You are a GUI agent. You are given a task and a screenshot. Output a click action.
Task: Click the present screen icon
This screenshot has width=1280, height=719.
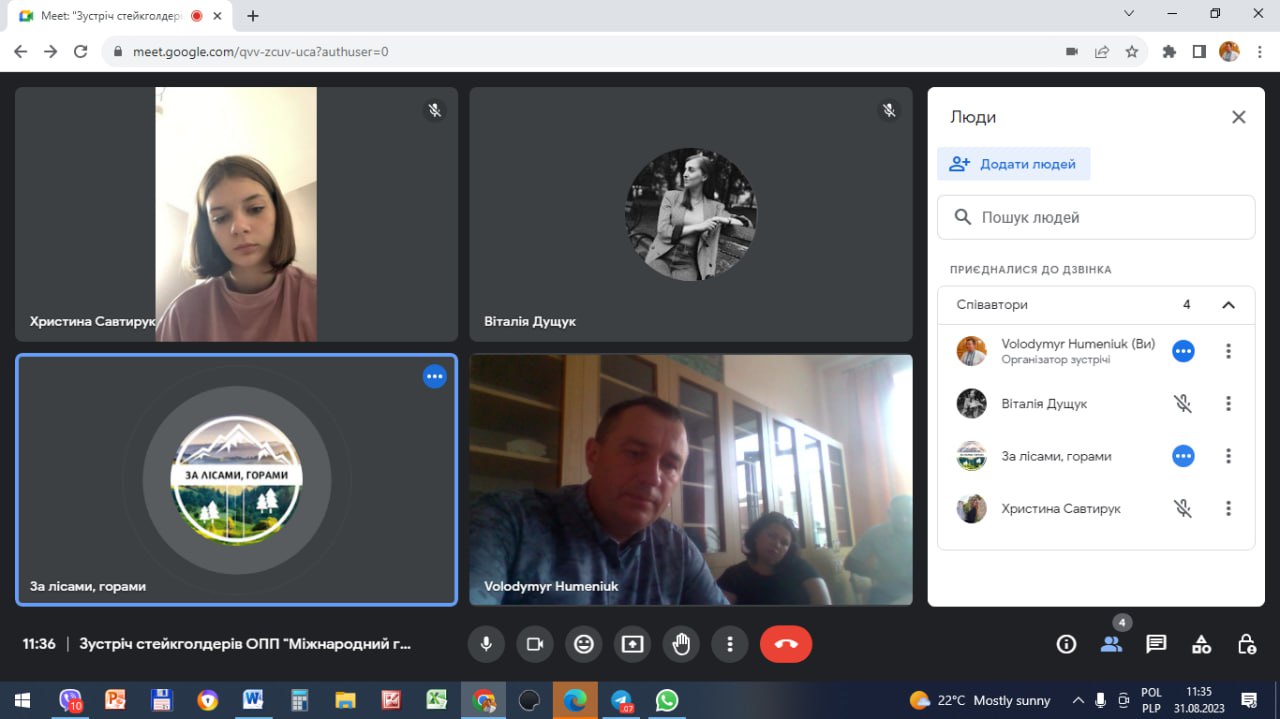coord(632,644)
